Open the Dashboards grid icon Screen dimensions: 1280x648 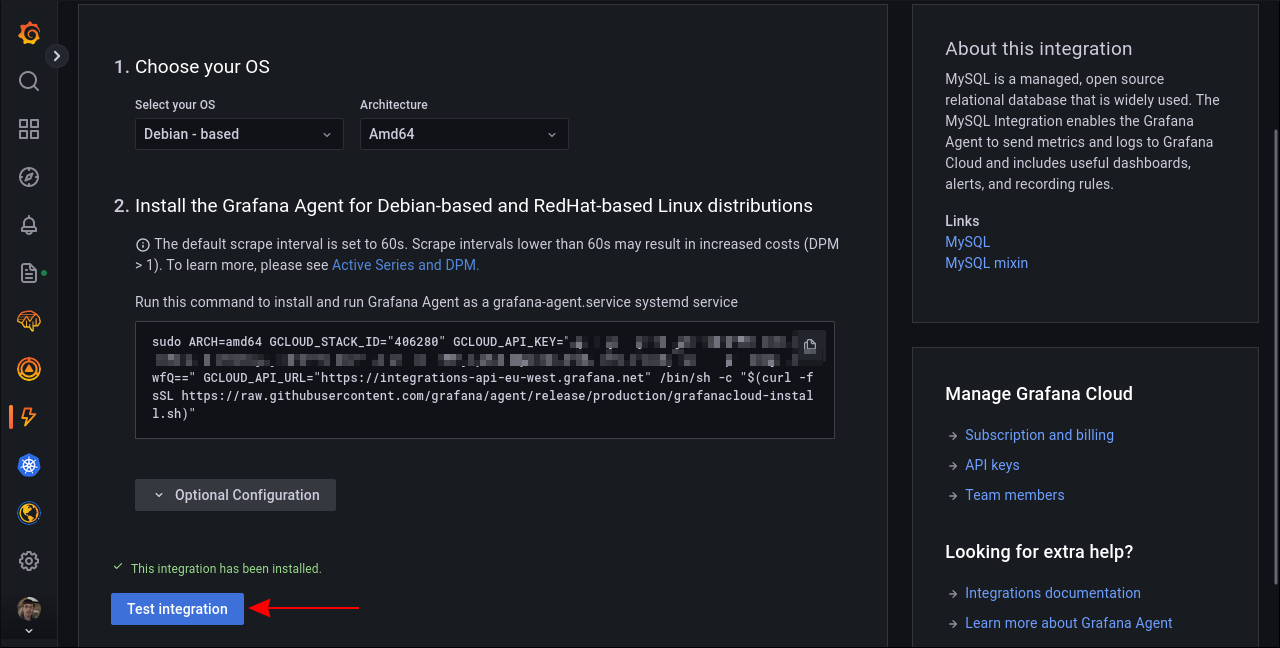click(28, 129)
